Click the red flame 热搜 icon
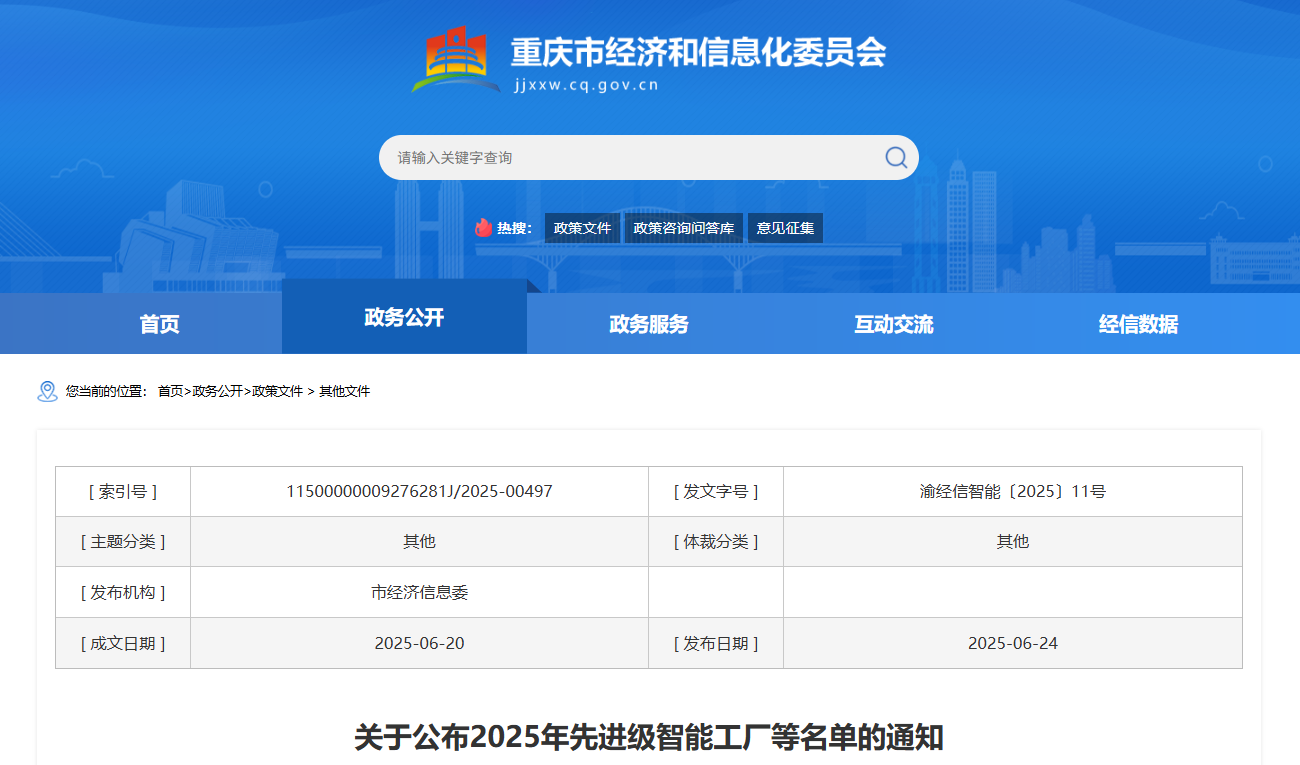The image size is (1300, 765). click(x=483, y=228)
